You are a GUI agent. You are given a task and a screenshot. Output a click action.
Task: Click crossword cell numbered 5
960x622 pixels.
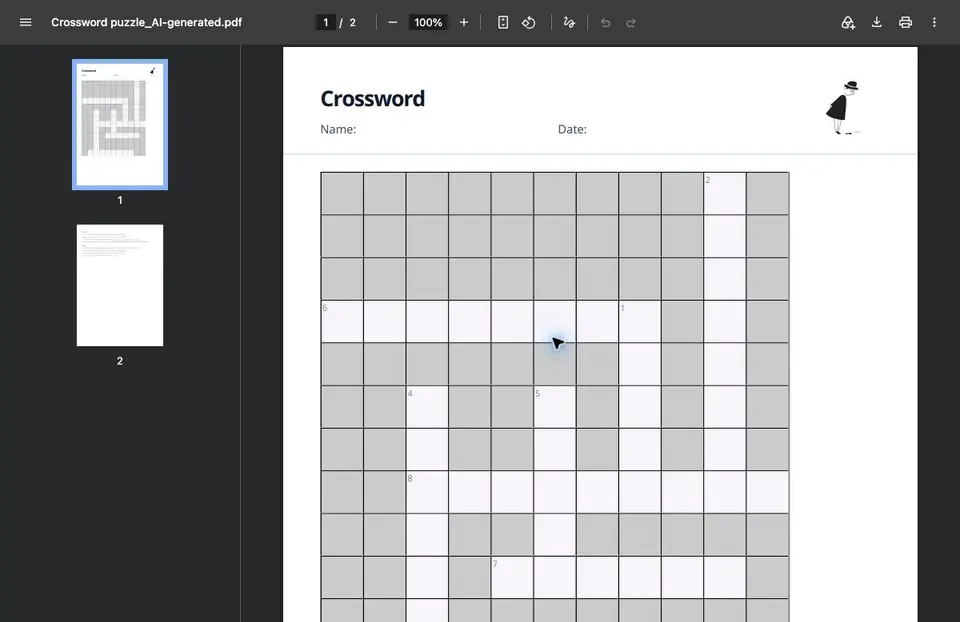click(555, 407)
